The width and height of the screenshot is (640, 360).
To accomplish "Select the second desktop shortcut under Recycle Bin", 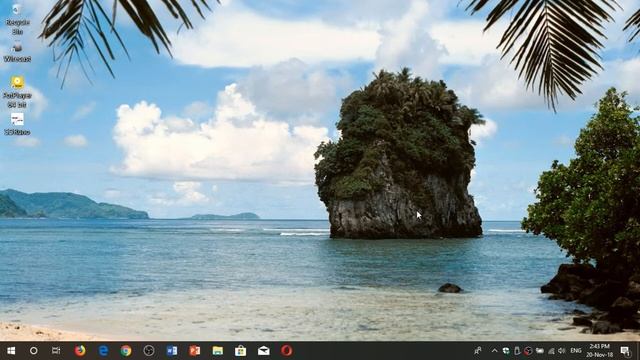I will (17, 53).
